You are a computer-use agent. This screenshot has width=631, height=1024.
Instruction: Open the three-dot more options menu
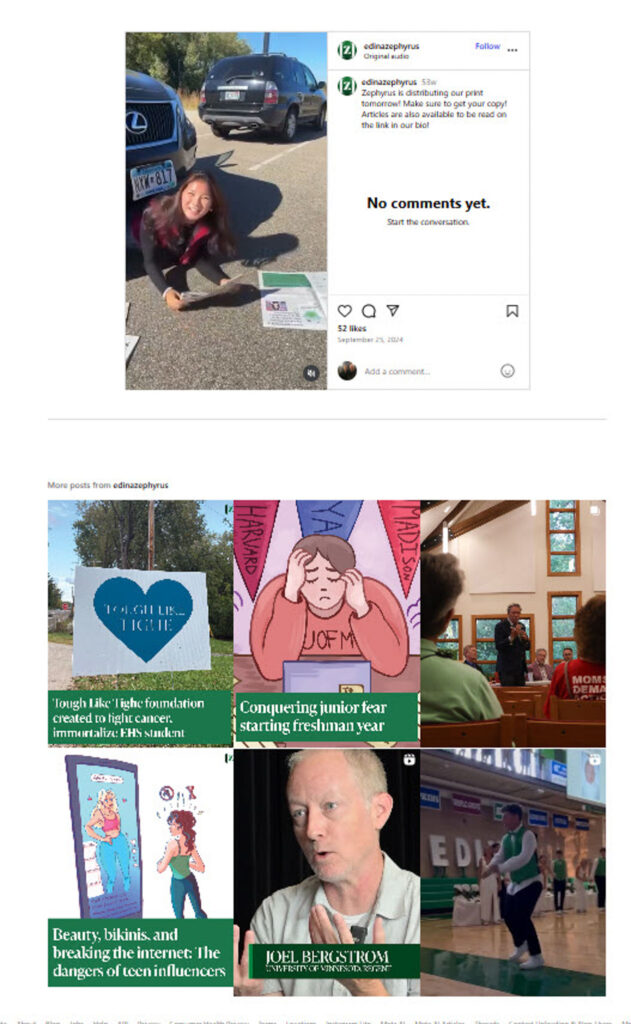coord(513,50)
